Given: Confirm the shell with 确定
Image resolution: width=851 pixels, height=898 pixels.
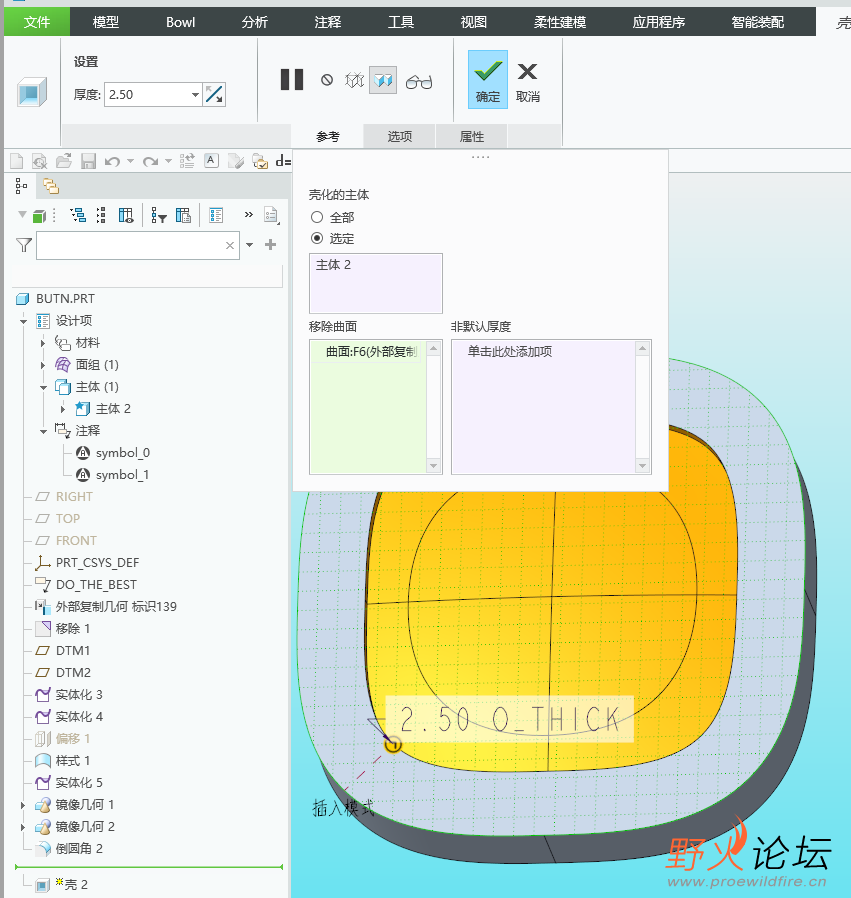Looking at the screenshot, I should tap(488, 79).
